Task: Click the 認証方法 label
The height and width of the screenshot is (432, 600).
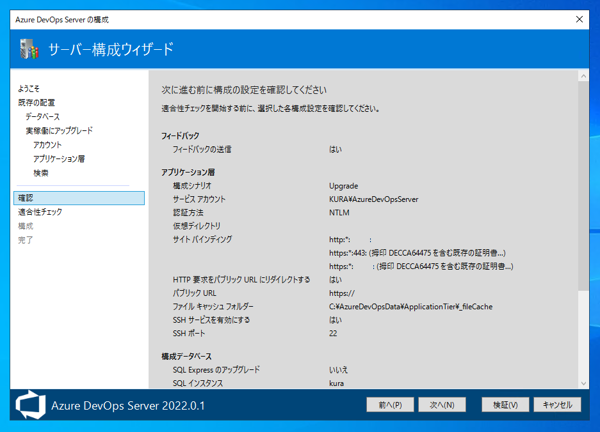Action: coord(188,213)
